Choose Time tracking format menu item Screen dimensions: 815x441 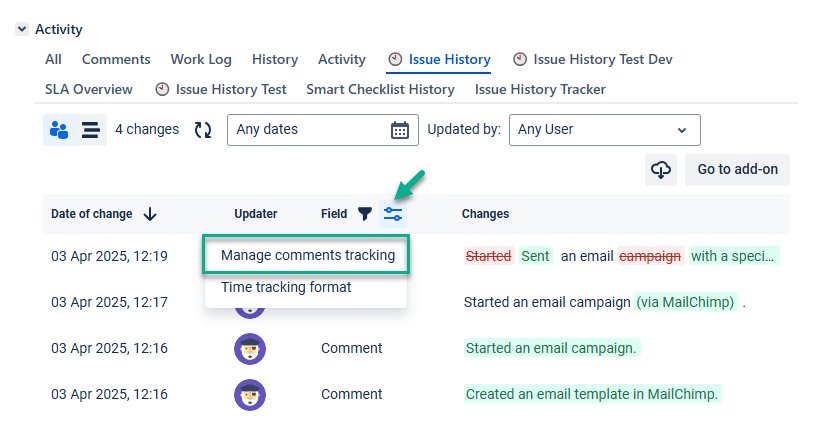click(286, 288)
